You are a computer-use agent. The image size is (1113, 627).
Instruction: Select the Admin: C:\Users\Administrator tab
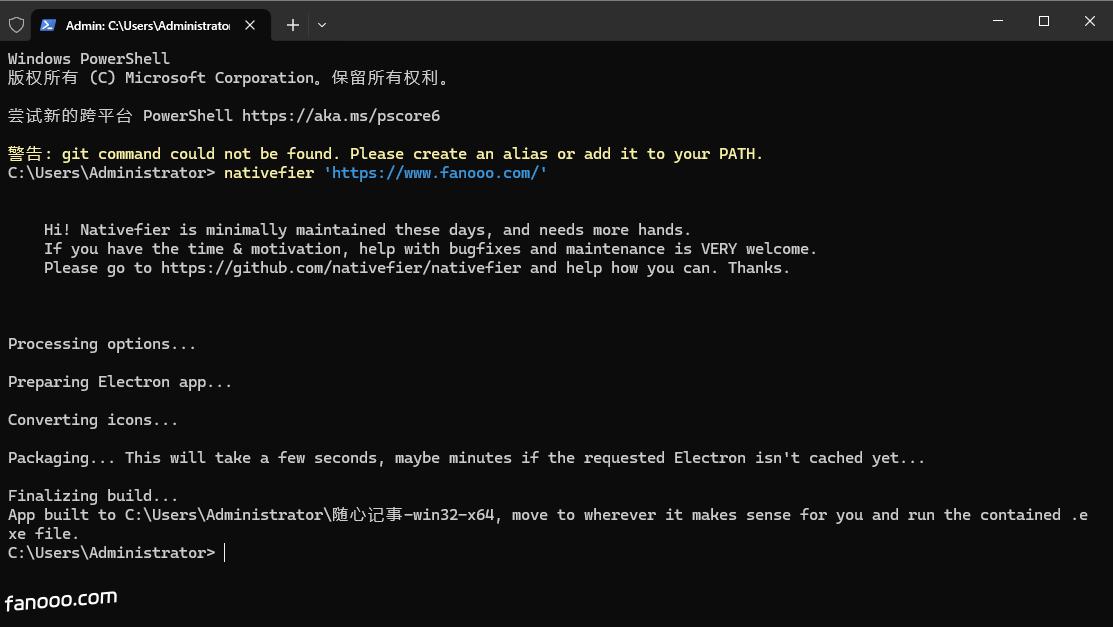pyautogui.click(x=147, y=25)
